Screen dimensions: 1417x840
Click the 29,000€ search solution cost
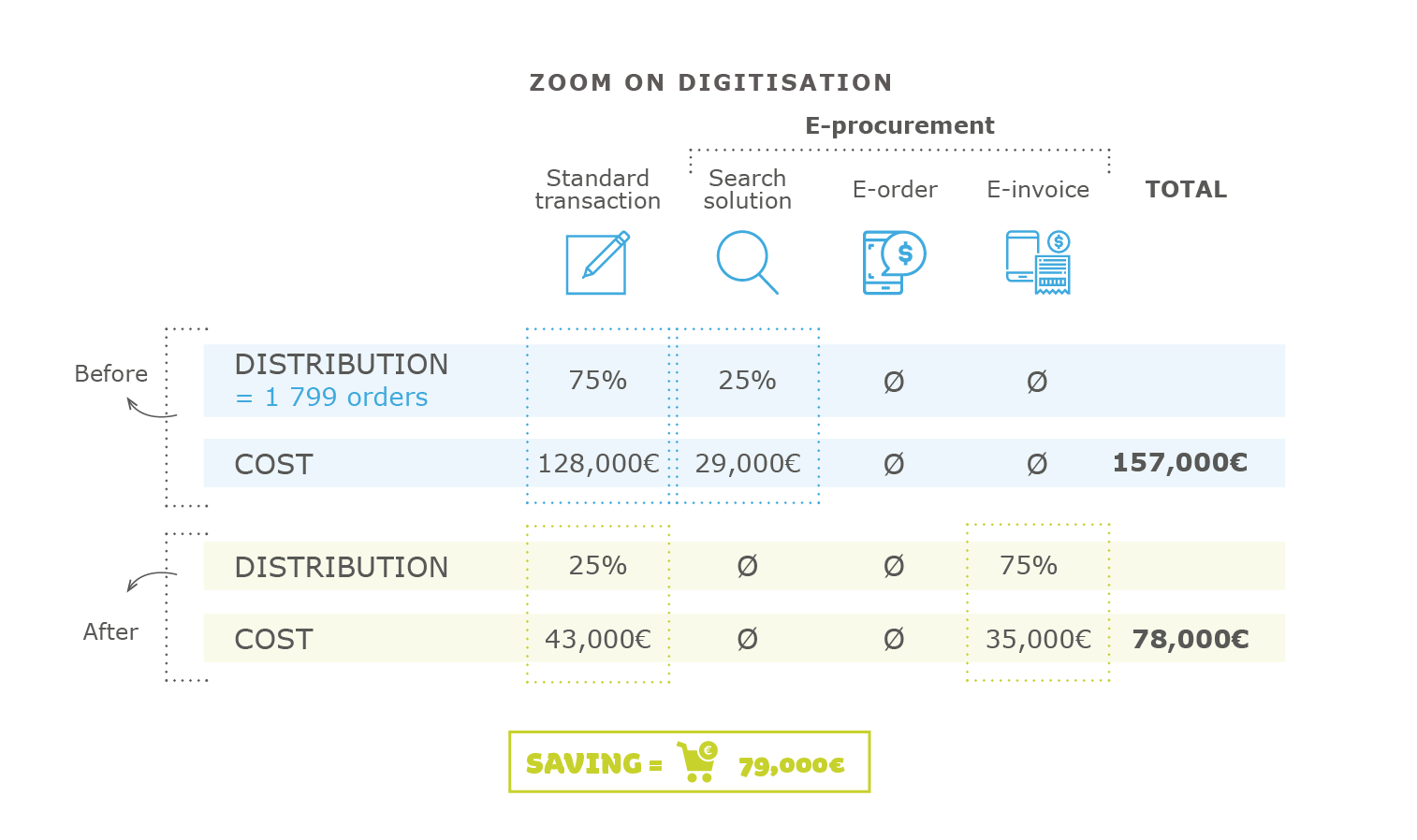click(748, 464)
